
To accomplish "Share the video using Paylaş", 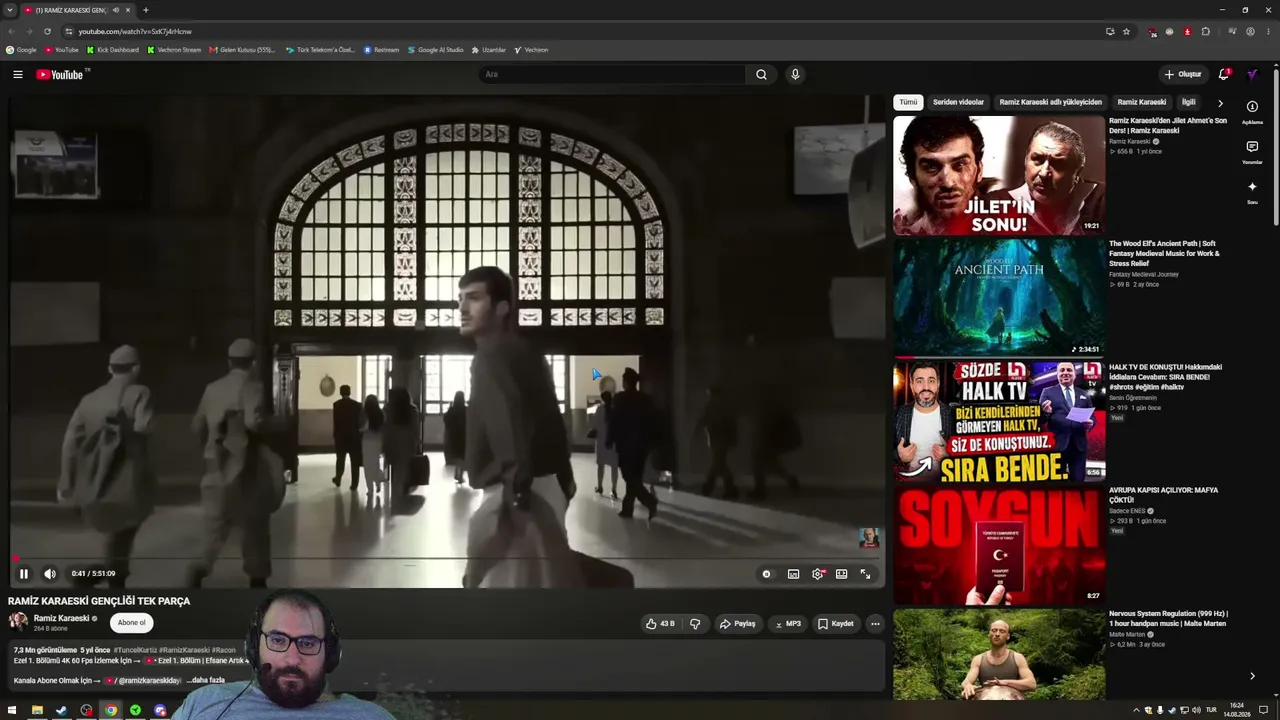I will (x=738, y=624).
